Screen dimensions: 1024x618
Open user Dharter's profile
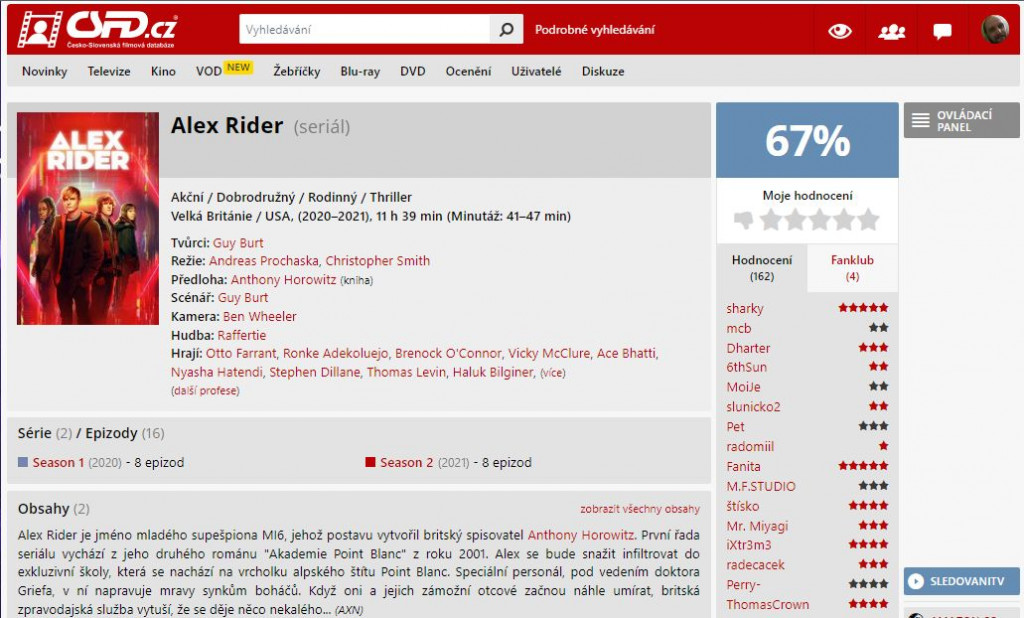click(x=748, y=348)
